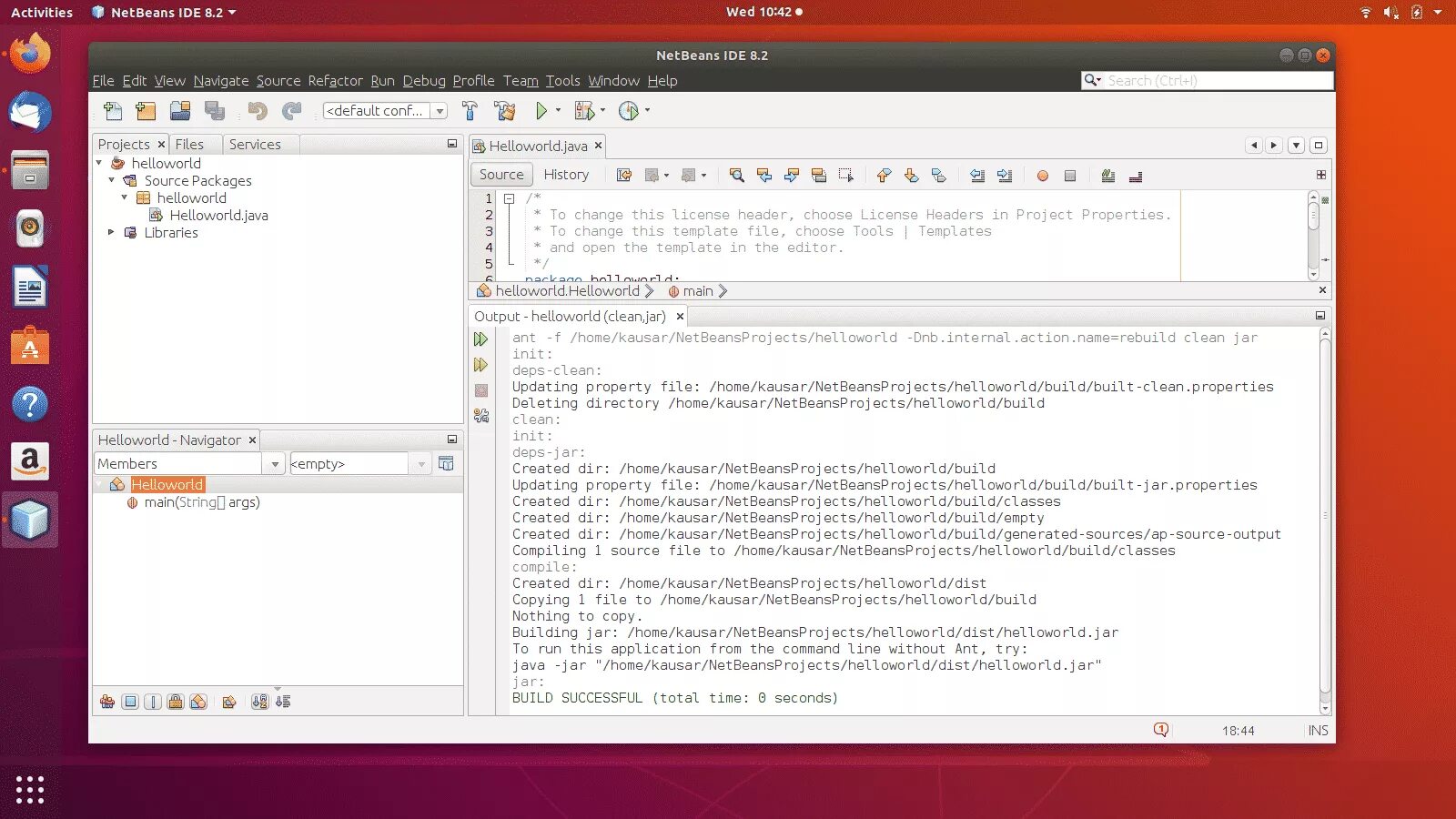Click main in the breadcrumb bar

pos(698,291)
